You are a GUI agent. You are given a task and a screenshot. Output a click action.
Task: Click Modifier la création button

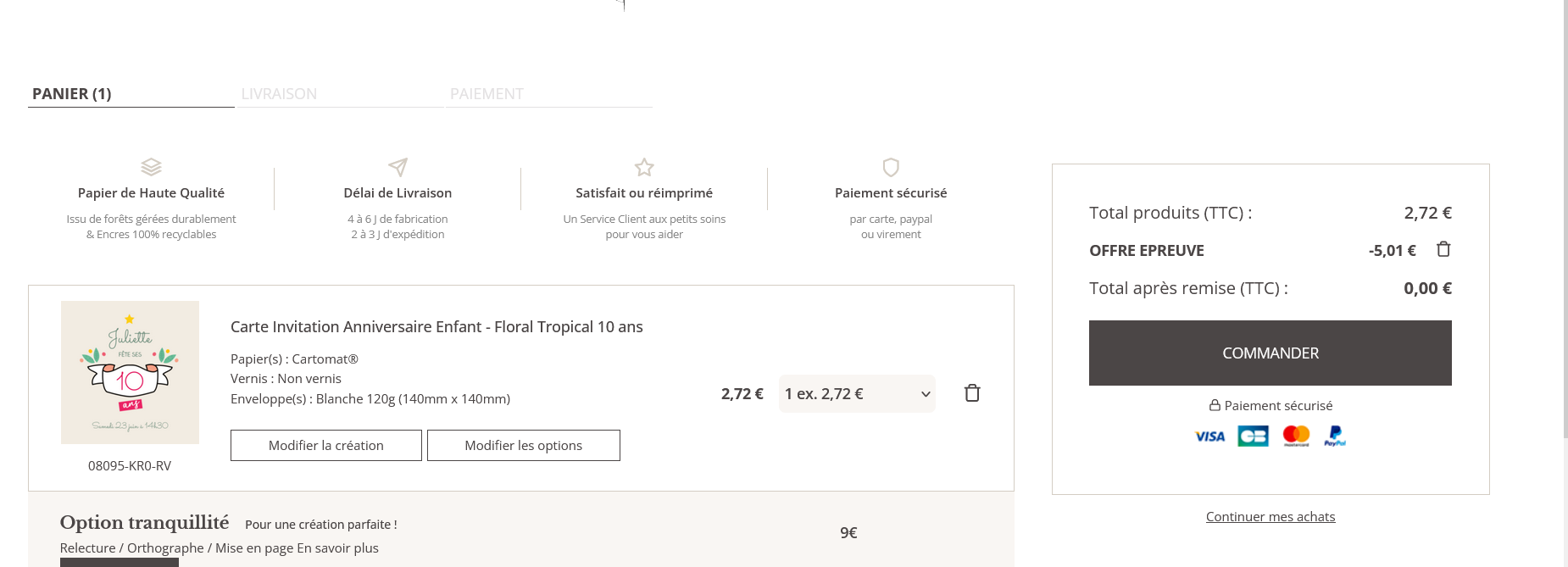click(326, 446)
